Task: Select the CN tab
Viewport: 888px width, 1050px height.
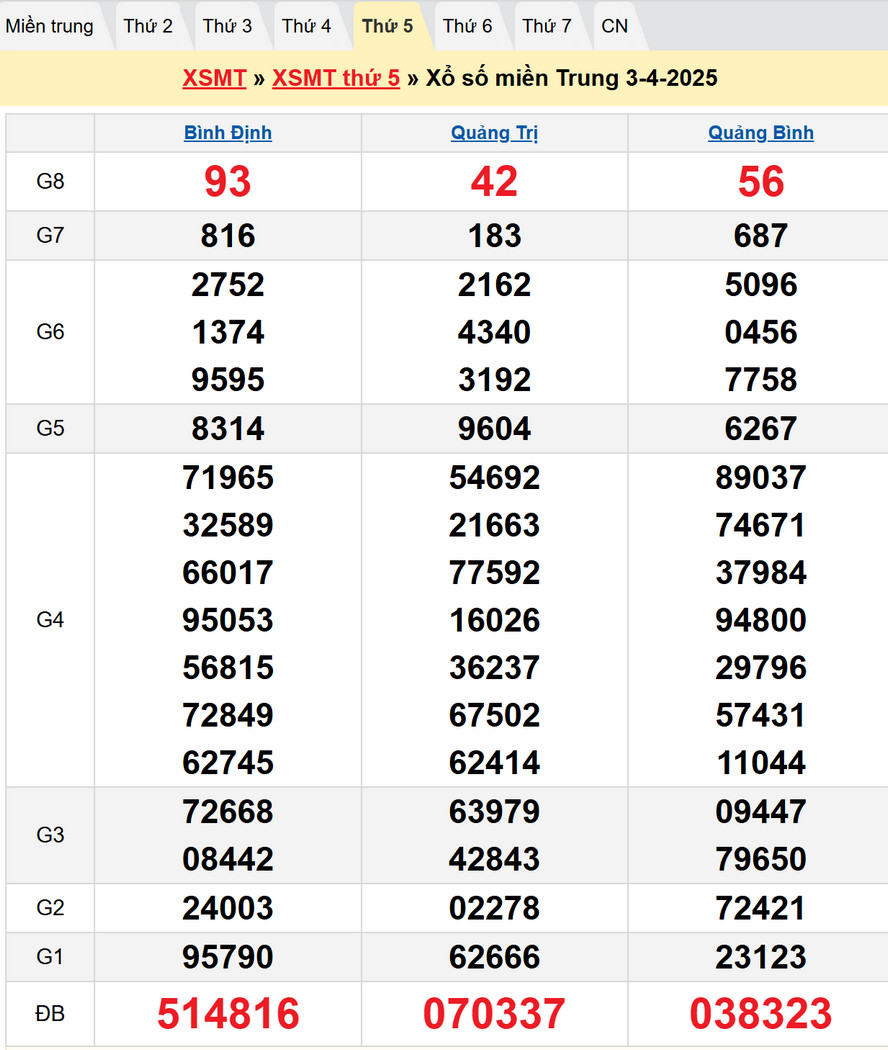Action: (x=615, y=26)
